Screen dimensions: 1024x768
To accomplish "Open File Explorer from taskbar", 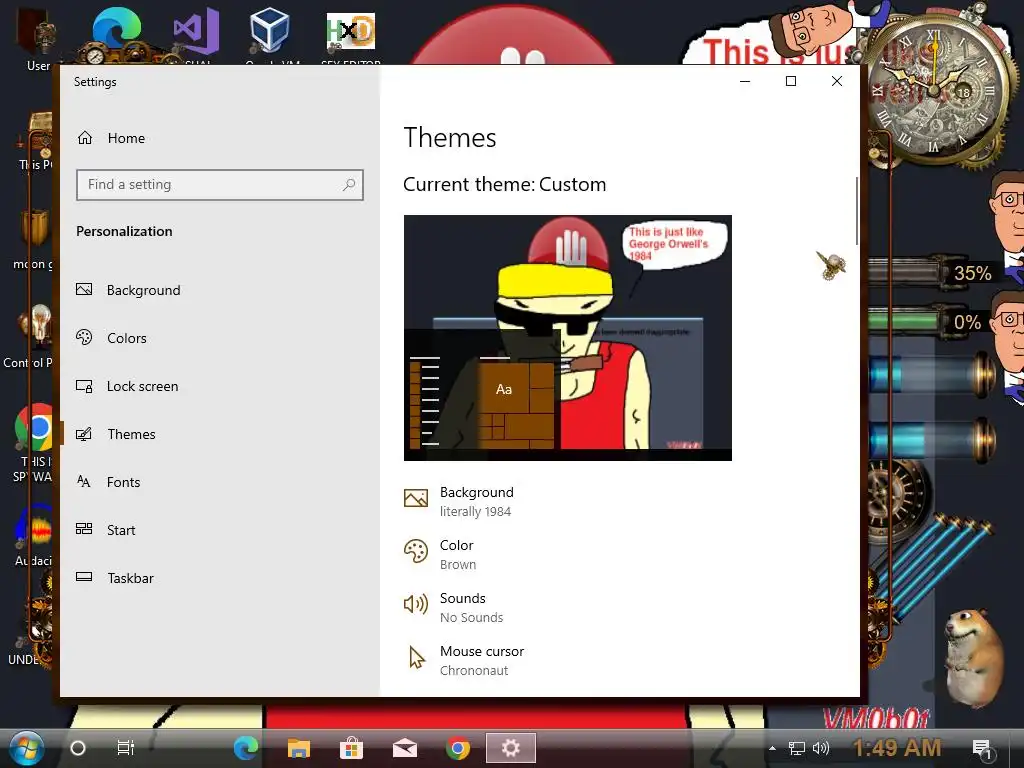I will click(x=299, y=748).
